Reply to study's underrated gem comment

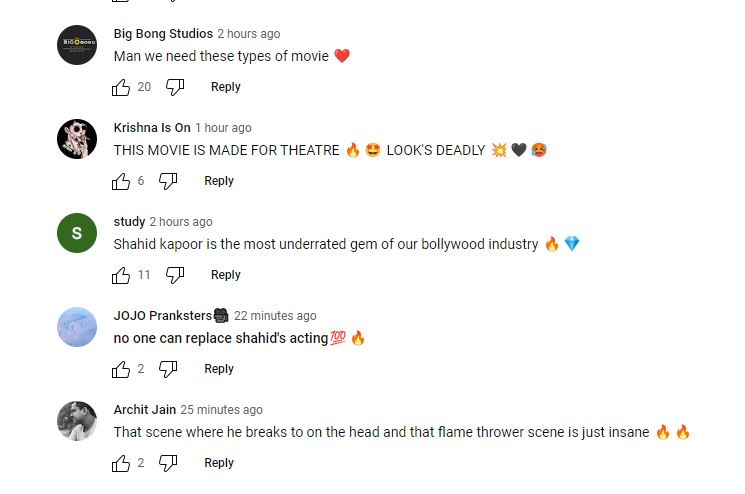[x=225, y=275]
